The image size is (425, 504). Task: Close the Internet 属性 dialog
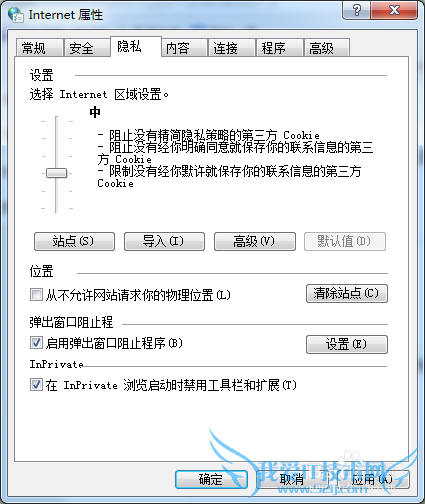tap(394, 10)
